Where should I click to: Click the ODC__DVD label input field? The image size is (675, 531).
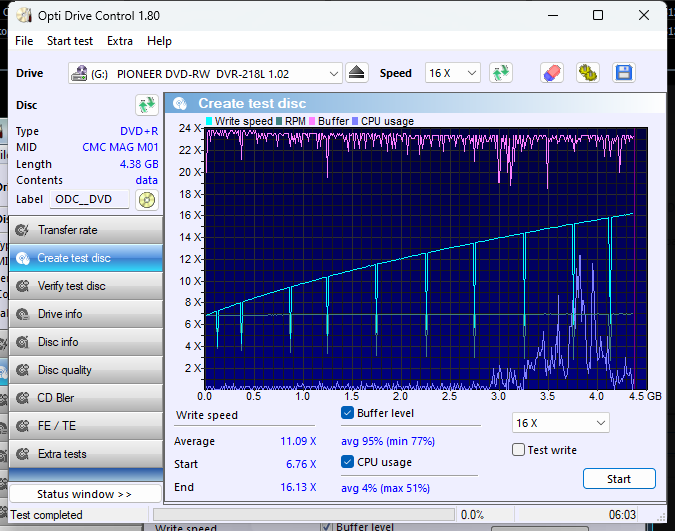click(x=89, y=199)
